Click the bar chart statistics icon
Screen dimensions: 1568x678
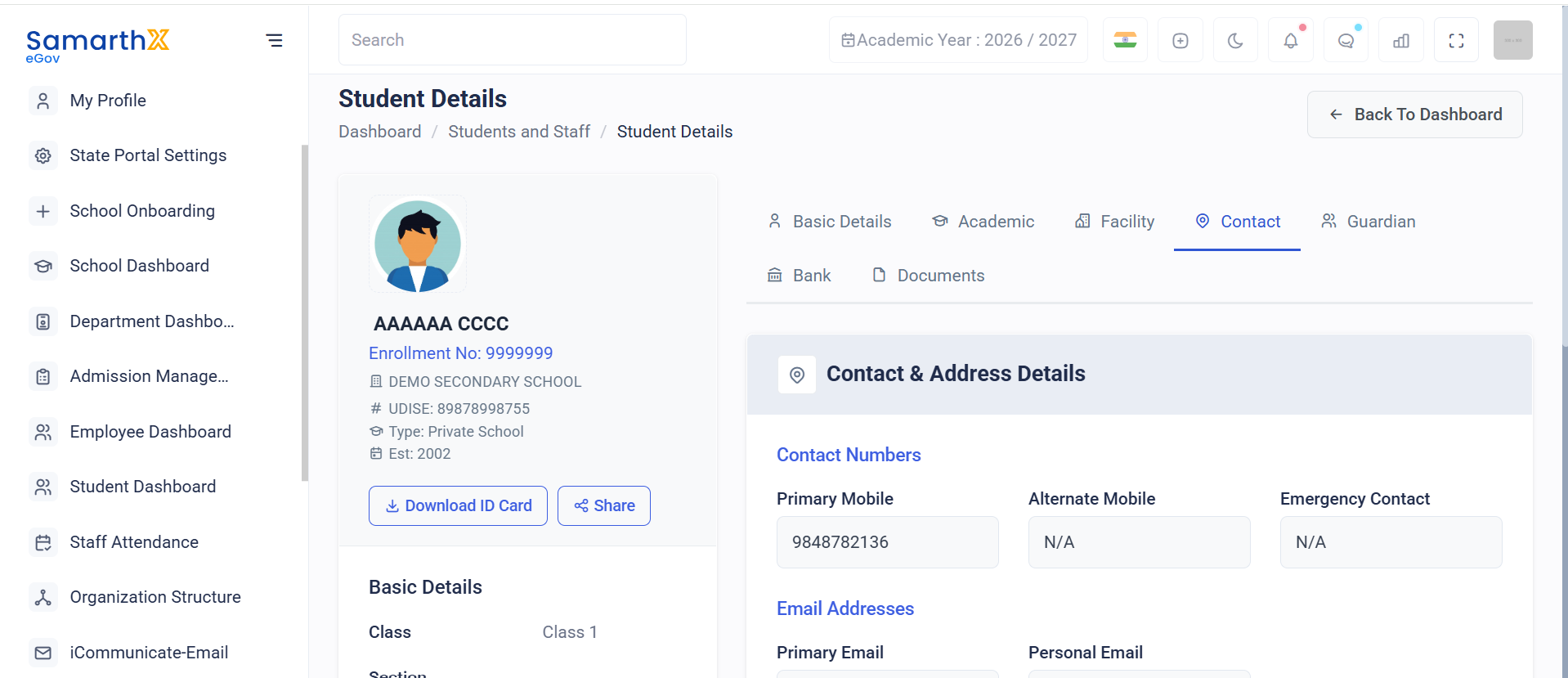(1401, 40)
